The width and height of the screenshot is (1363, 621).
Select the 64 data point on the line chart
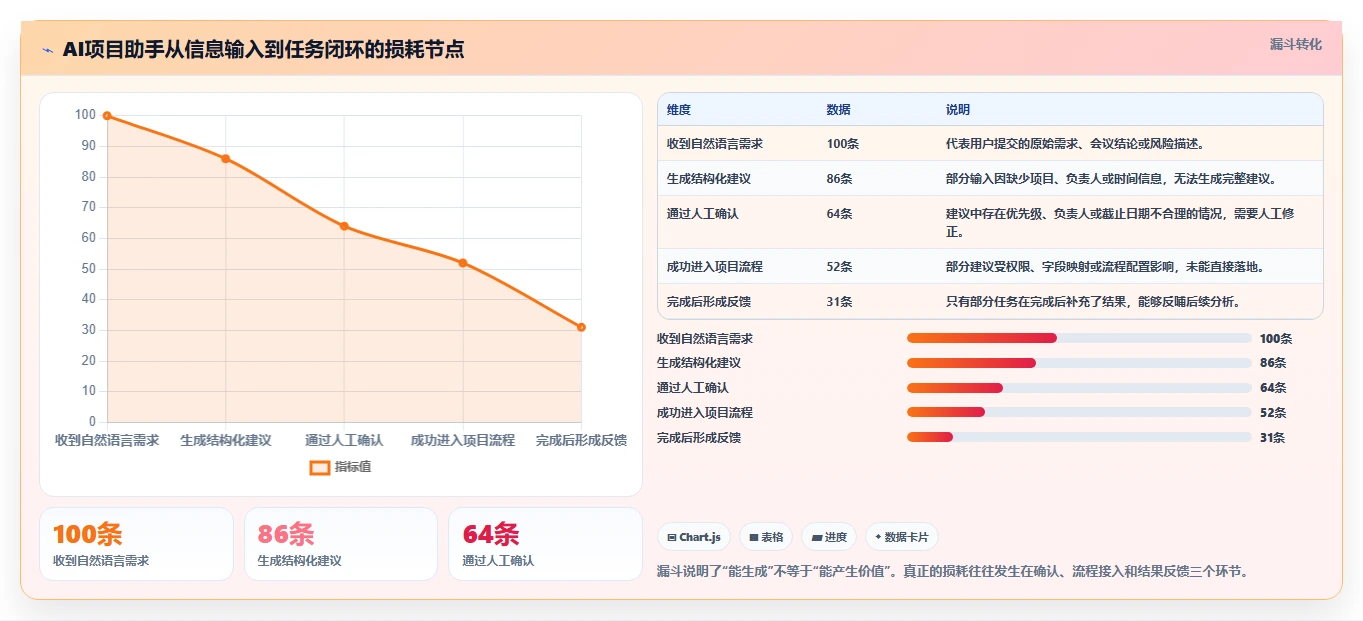coord(344,226)
